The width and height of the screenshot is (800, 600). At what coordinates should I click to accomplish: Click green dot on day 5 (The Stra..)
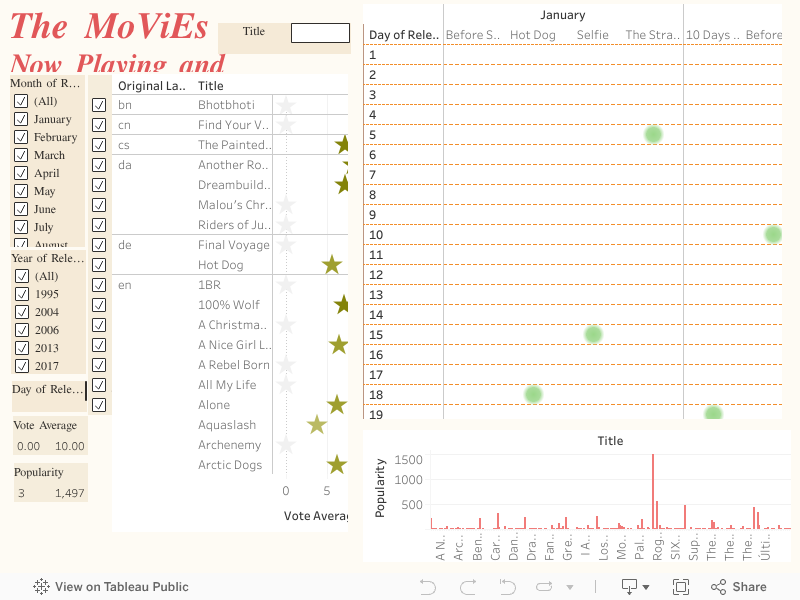click(653, 135)
